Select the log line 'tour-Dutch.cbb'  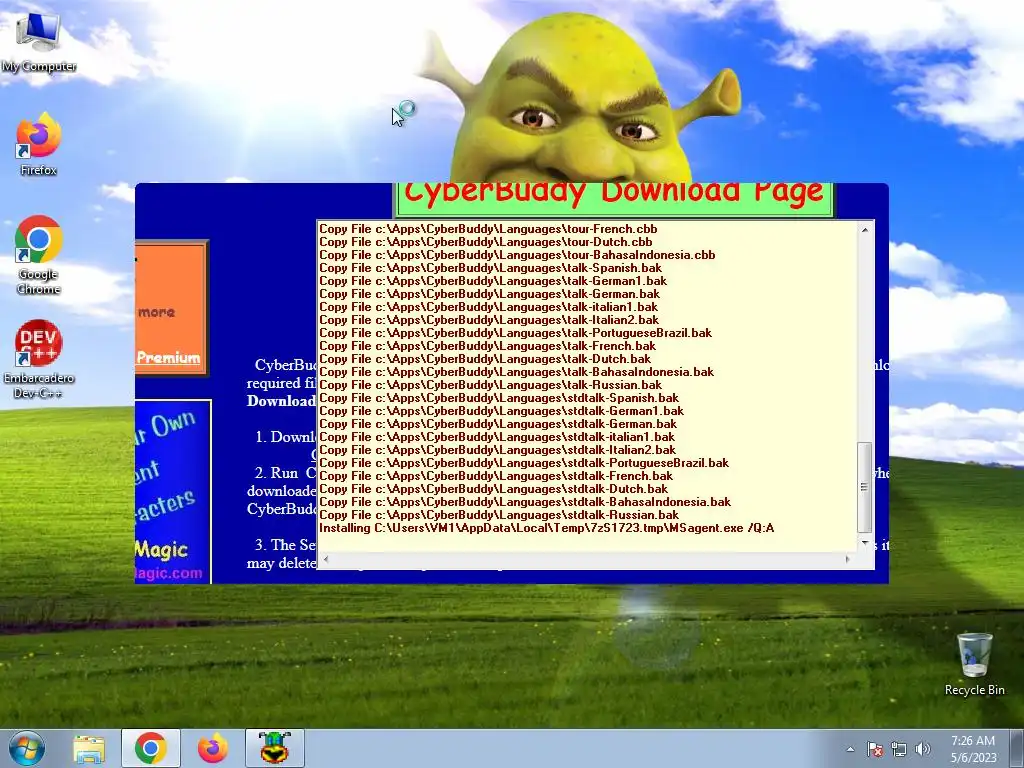click(486, 242)
